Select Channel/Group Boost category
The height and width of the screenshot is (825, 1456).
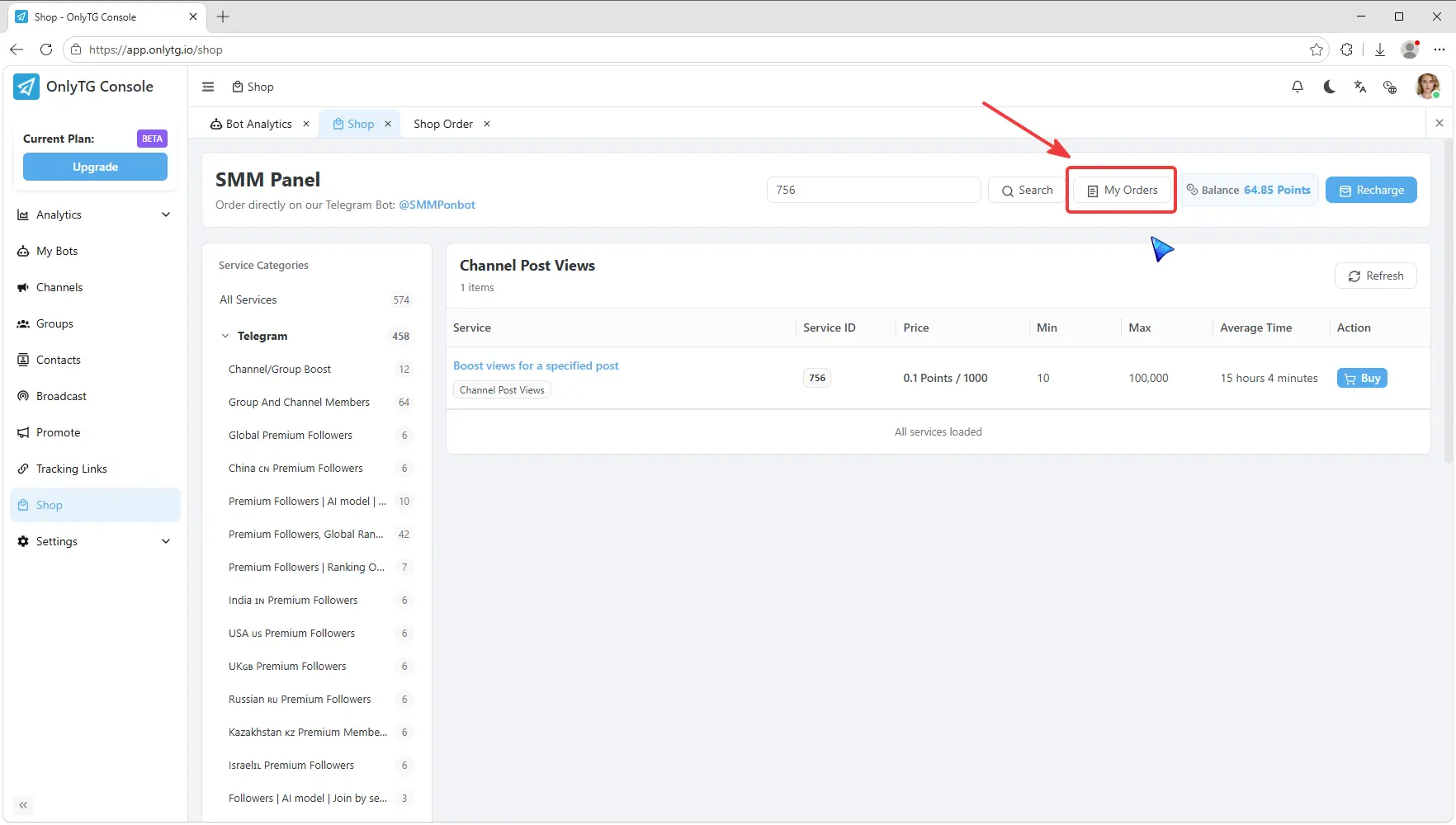[x=315, y=369]
